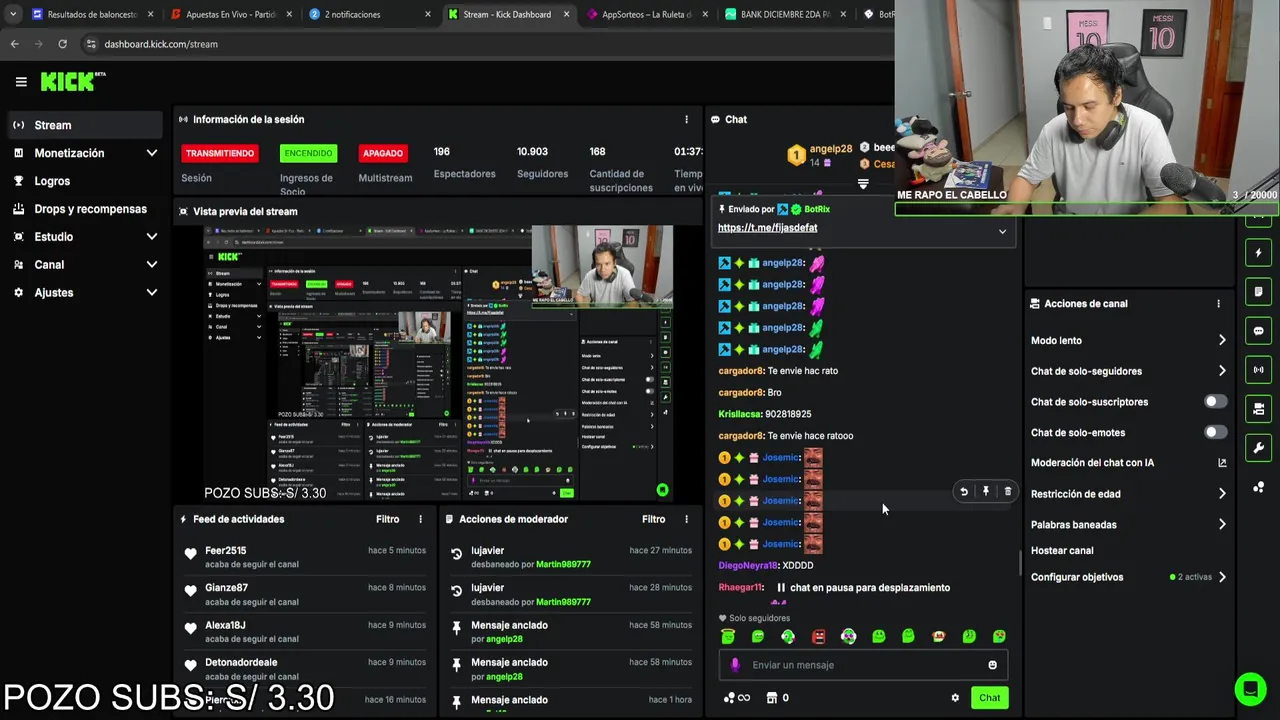Switch to the Apuestas En Vivo browser tab
Viewport: 1280px width, 720px height.
point(231,14)
